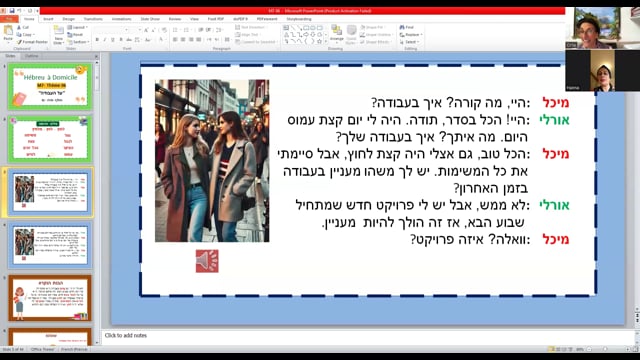
Task: Toggle Bold text formatting
Action: click(x=97, y=40)
